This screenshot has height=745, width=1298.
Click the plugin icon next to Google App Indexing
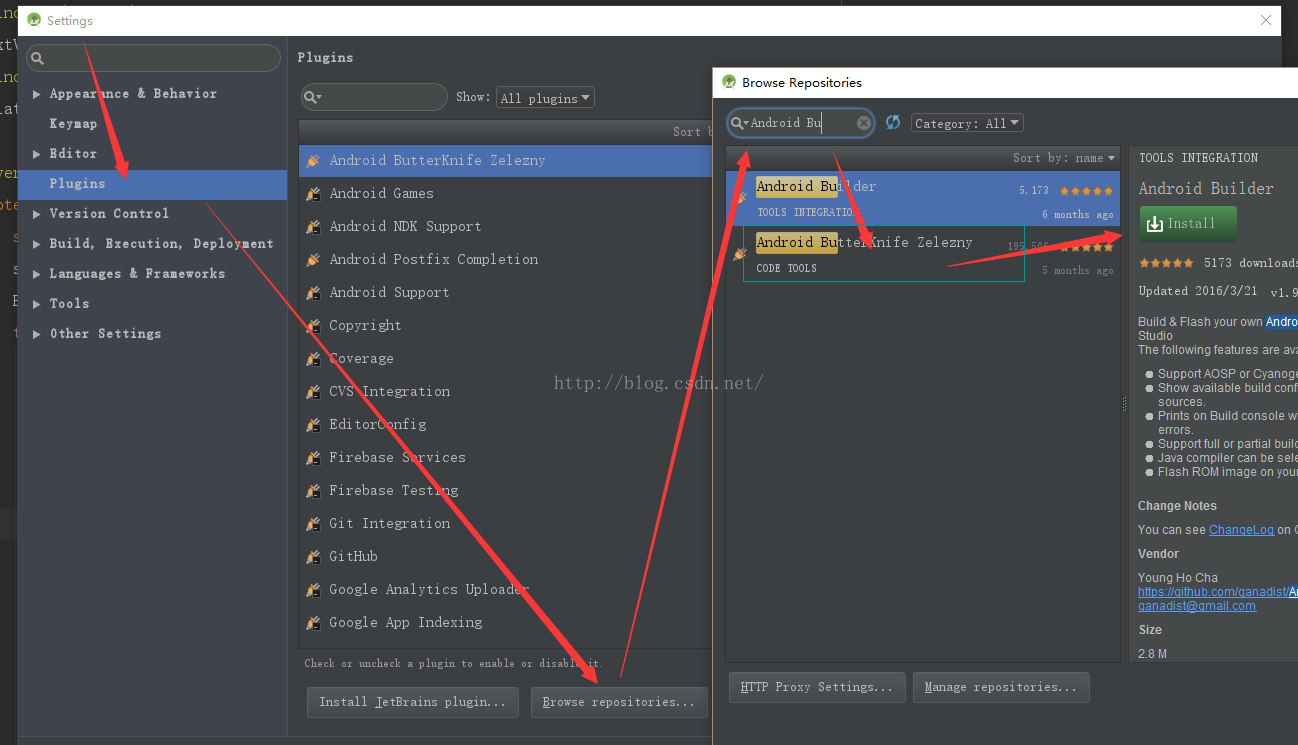tap(313, 622)
